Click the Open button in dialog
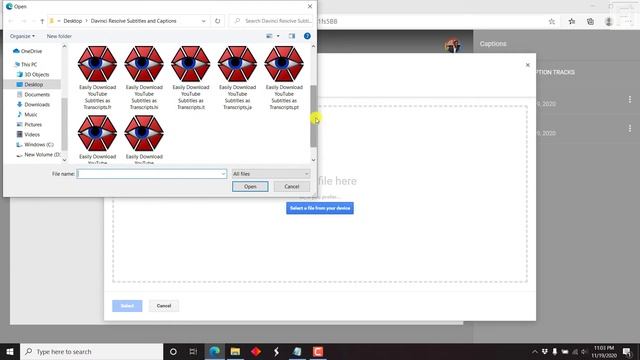The height and width of the screenshot is (360, 640). click(250, 187)
